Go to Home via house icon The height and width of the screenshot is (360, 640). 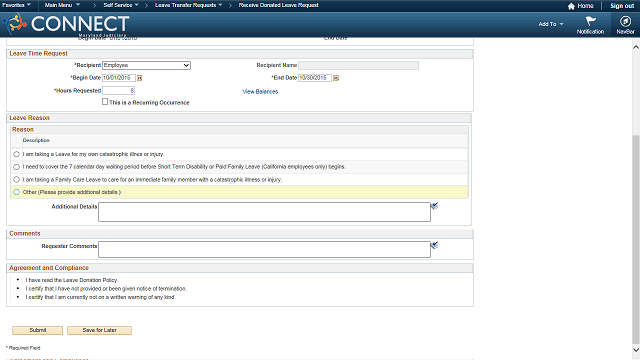571,6
